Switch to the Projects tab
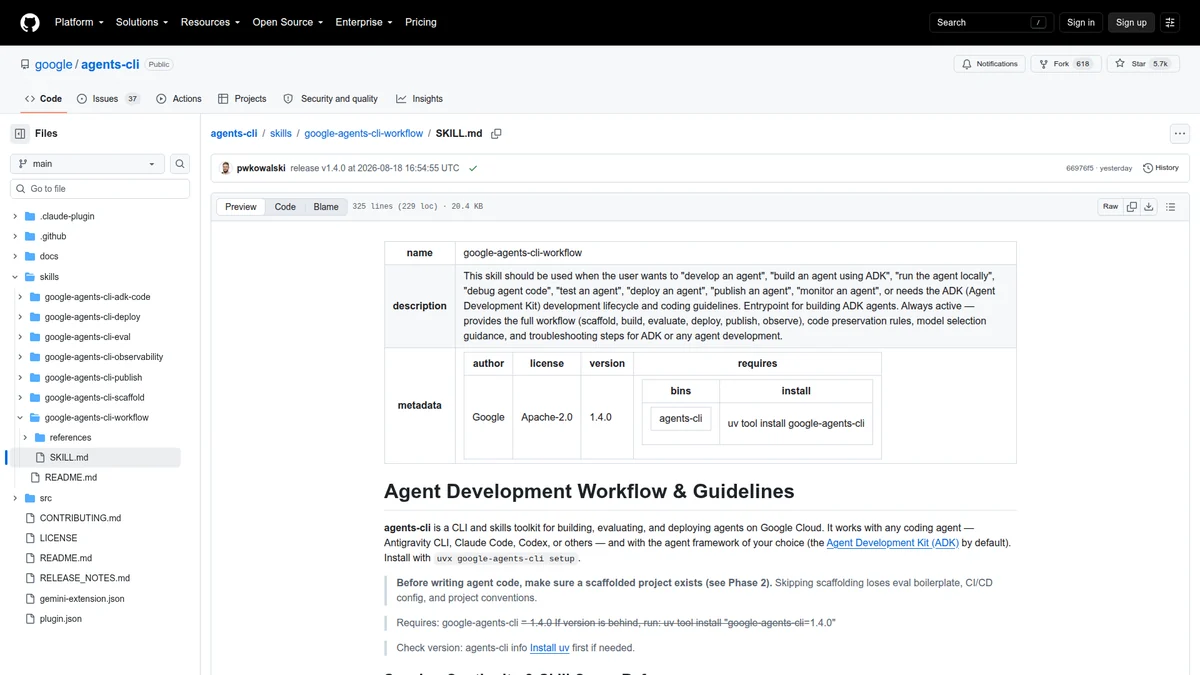Image resolution: width=1200 pixels, height=675 pixels. pos(242,99)
